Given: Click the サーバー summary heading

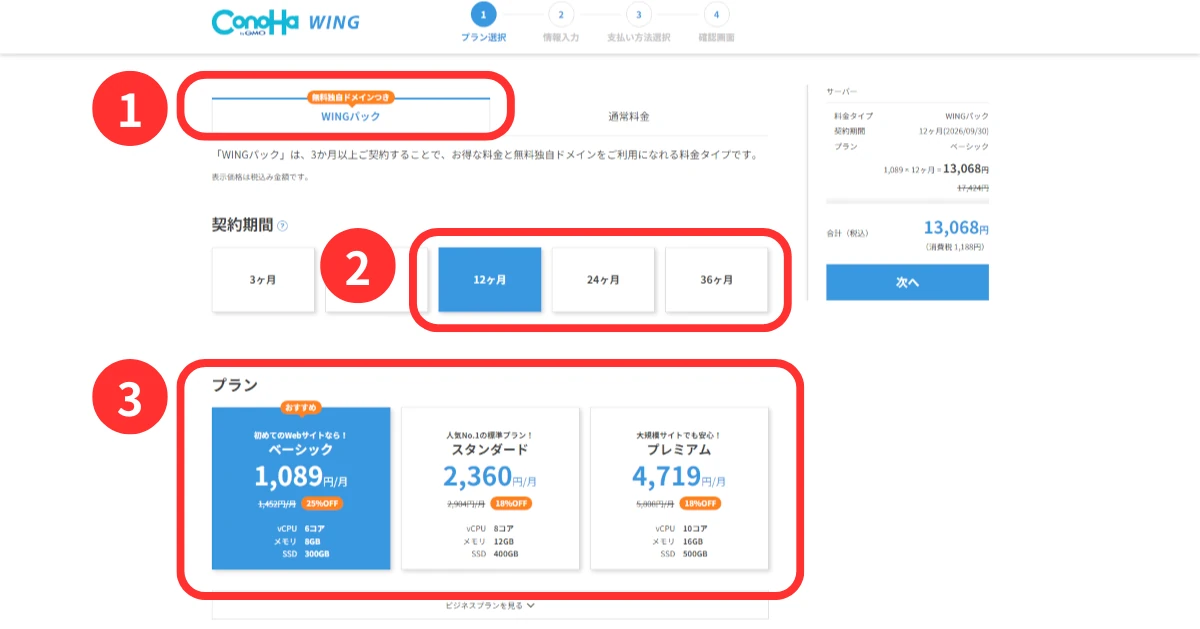Looking at the screenshot, I should click(842, 91).
